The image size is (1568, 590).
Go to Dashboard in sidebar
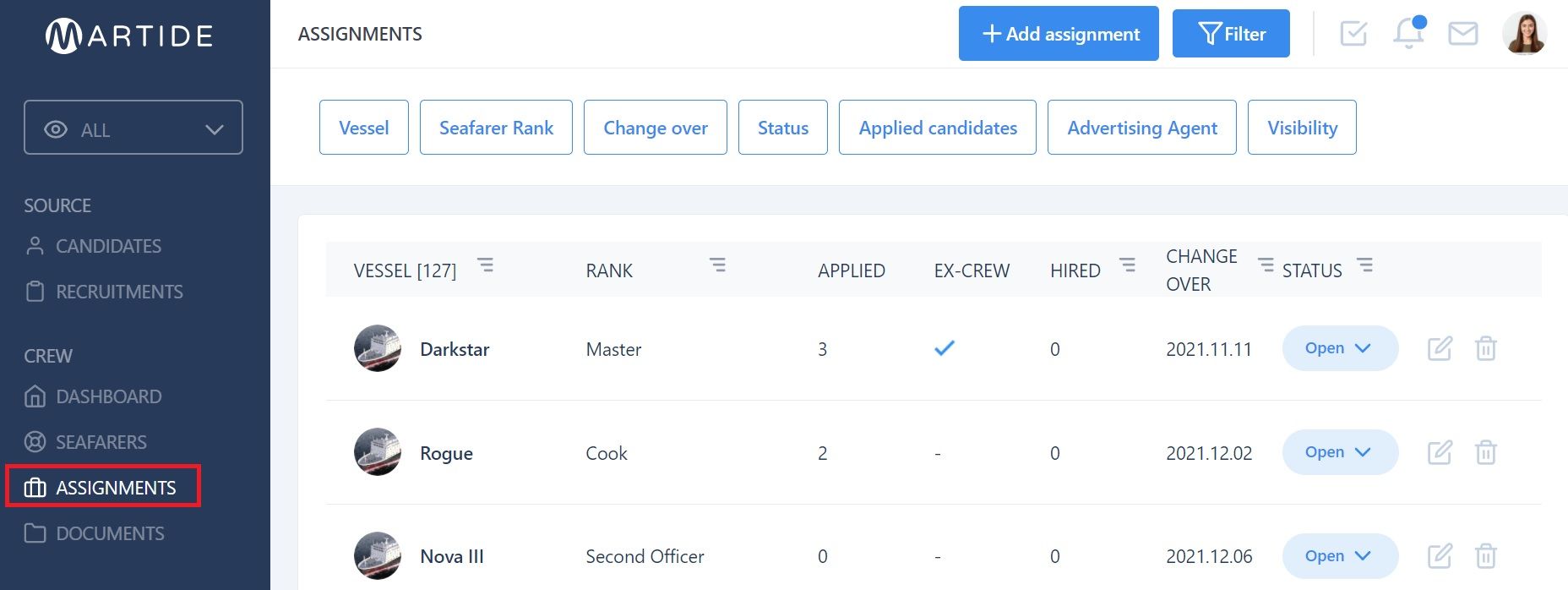pyautogui.click(x=94, y=396)
